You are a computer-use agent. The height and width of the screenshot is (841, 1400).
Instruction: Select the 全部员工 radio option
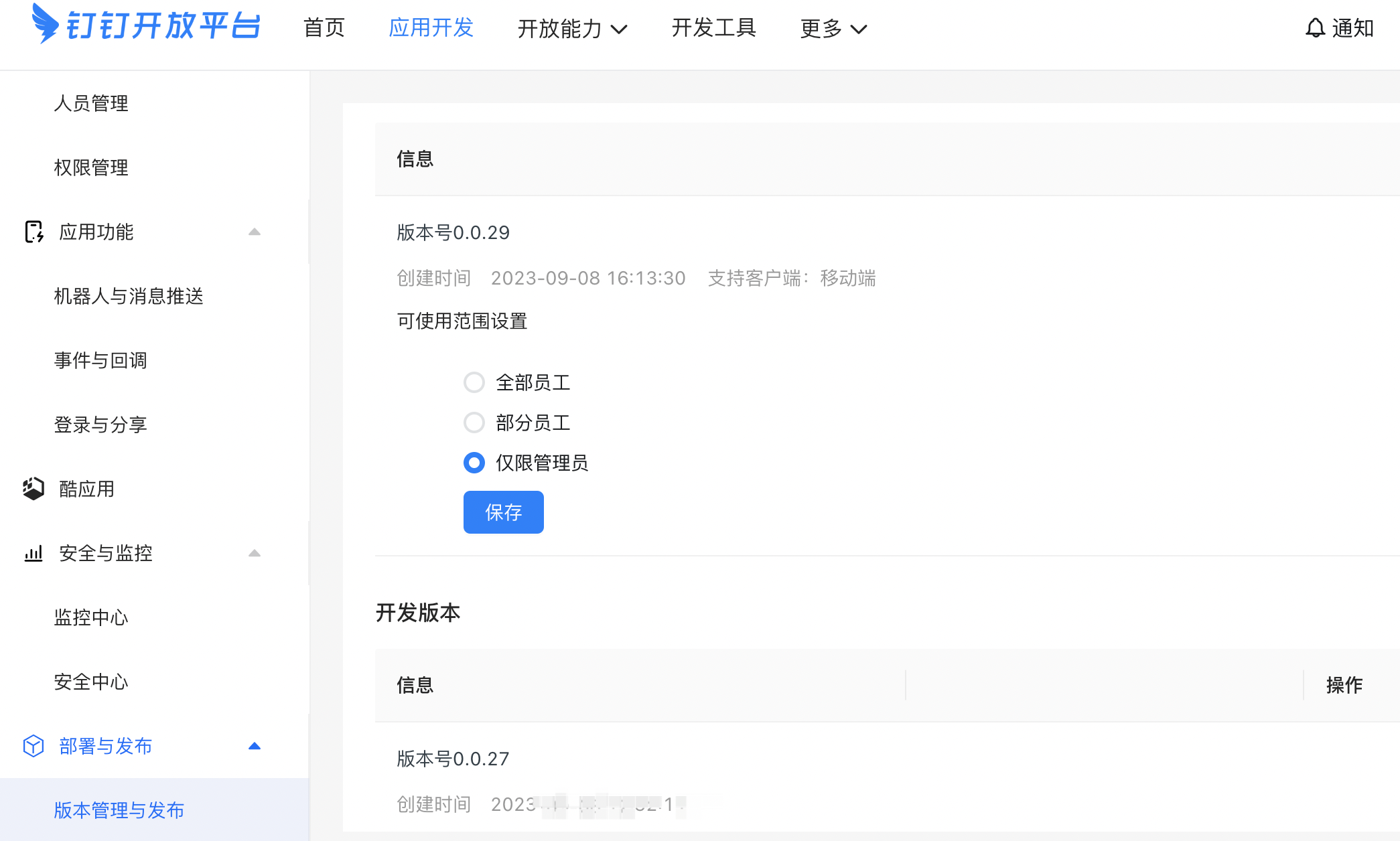tap(474, 382)
